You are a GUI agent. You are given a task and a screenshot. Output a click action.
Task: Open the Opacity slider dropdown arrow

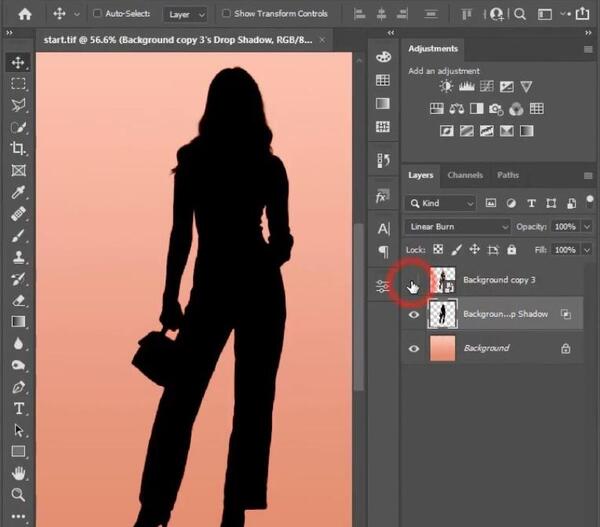click(587, 227)
